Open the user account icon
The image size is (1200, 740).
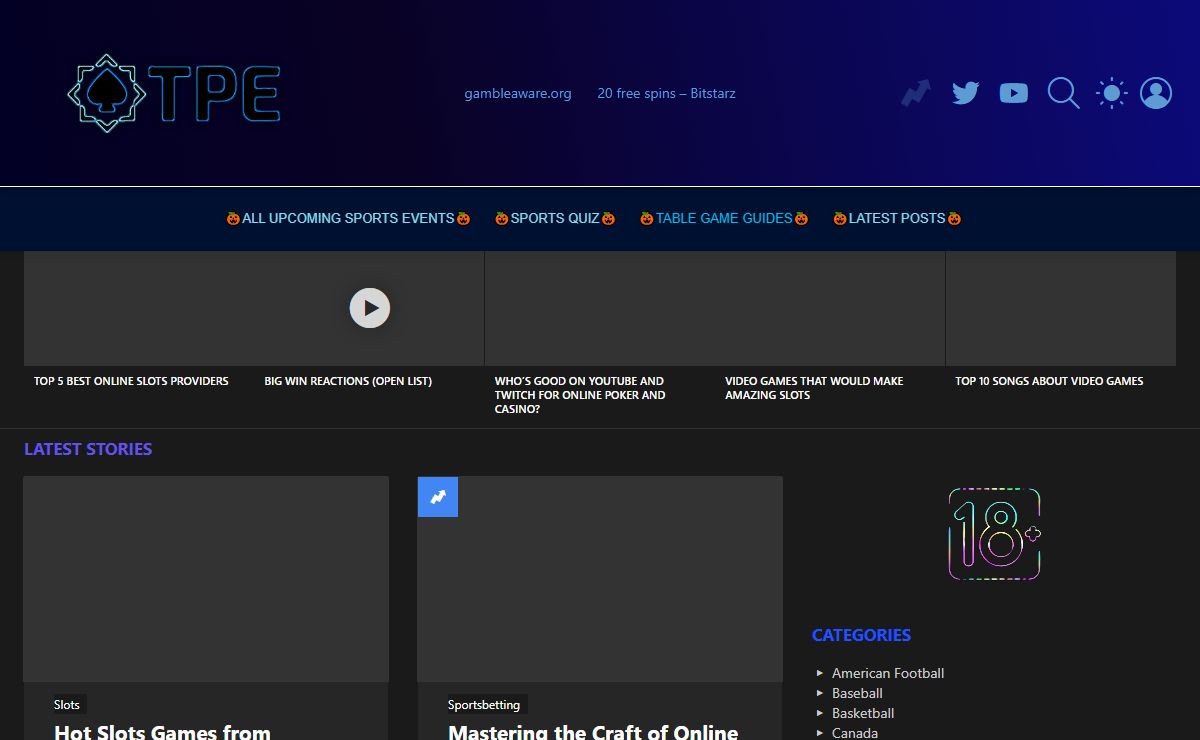[x=1156, y=93]
